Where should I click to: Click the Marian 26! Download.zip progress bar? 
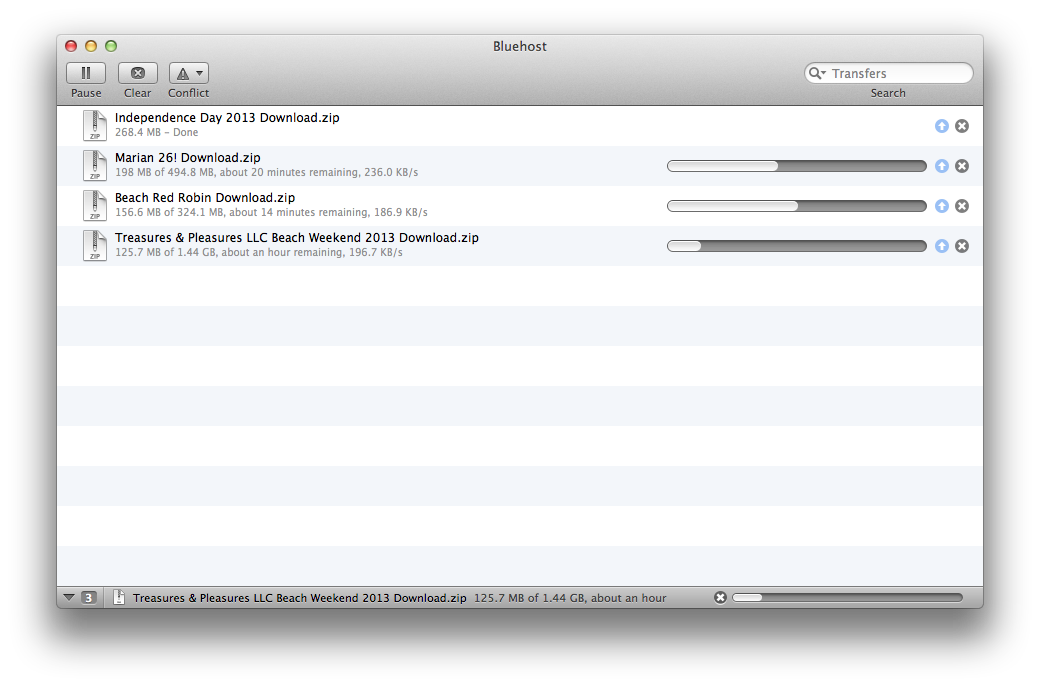(797, 166)
